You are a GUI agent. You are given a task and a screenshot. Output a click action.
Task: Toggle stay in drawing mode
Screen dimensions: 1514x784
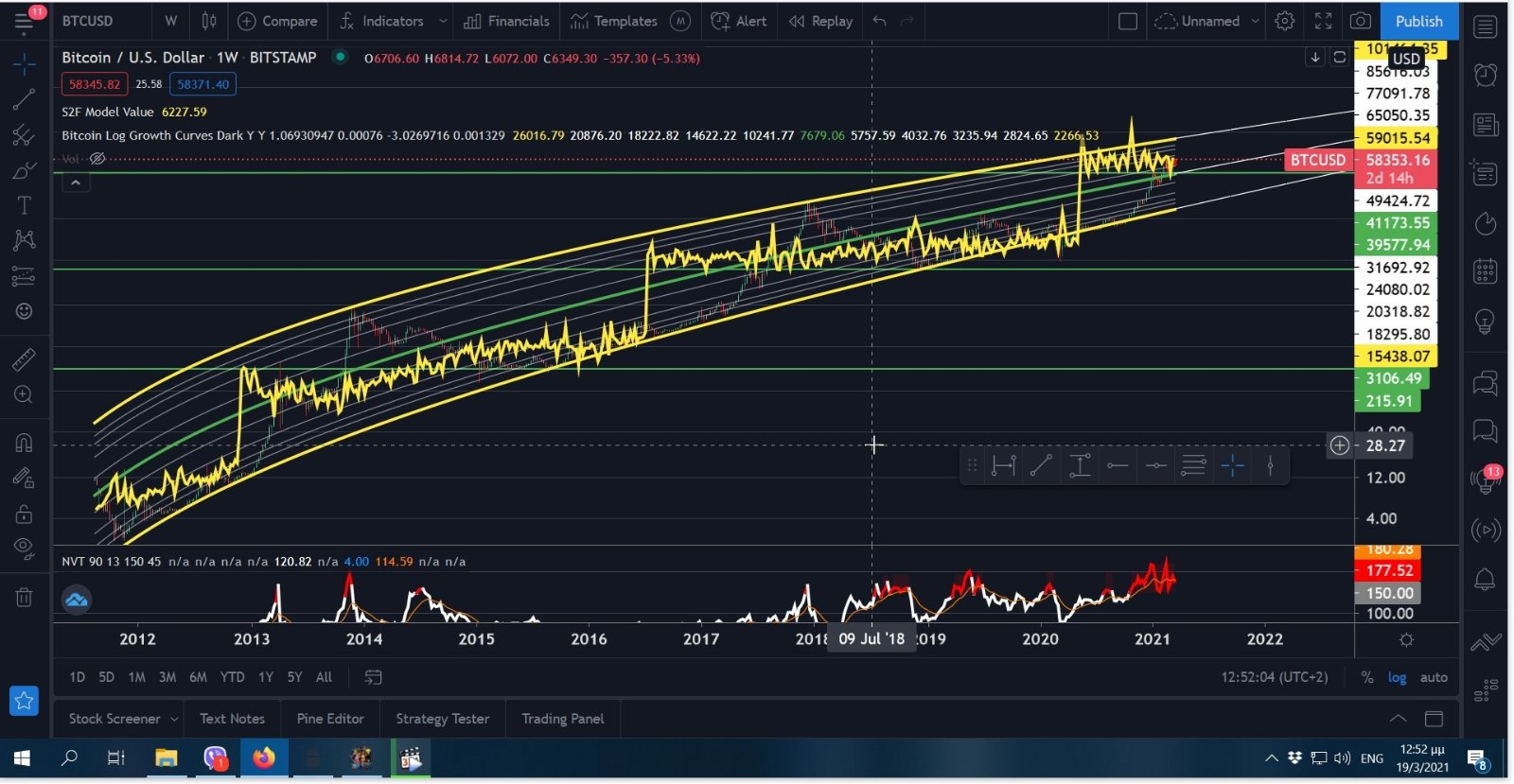click(24, 479)
